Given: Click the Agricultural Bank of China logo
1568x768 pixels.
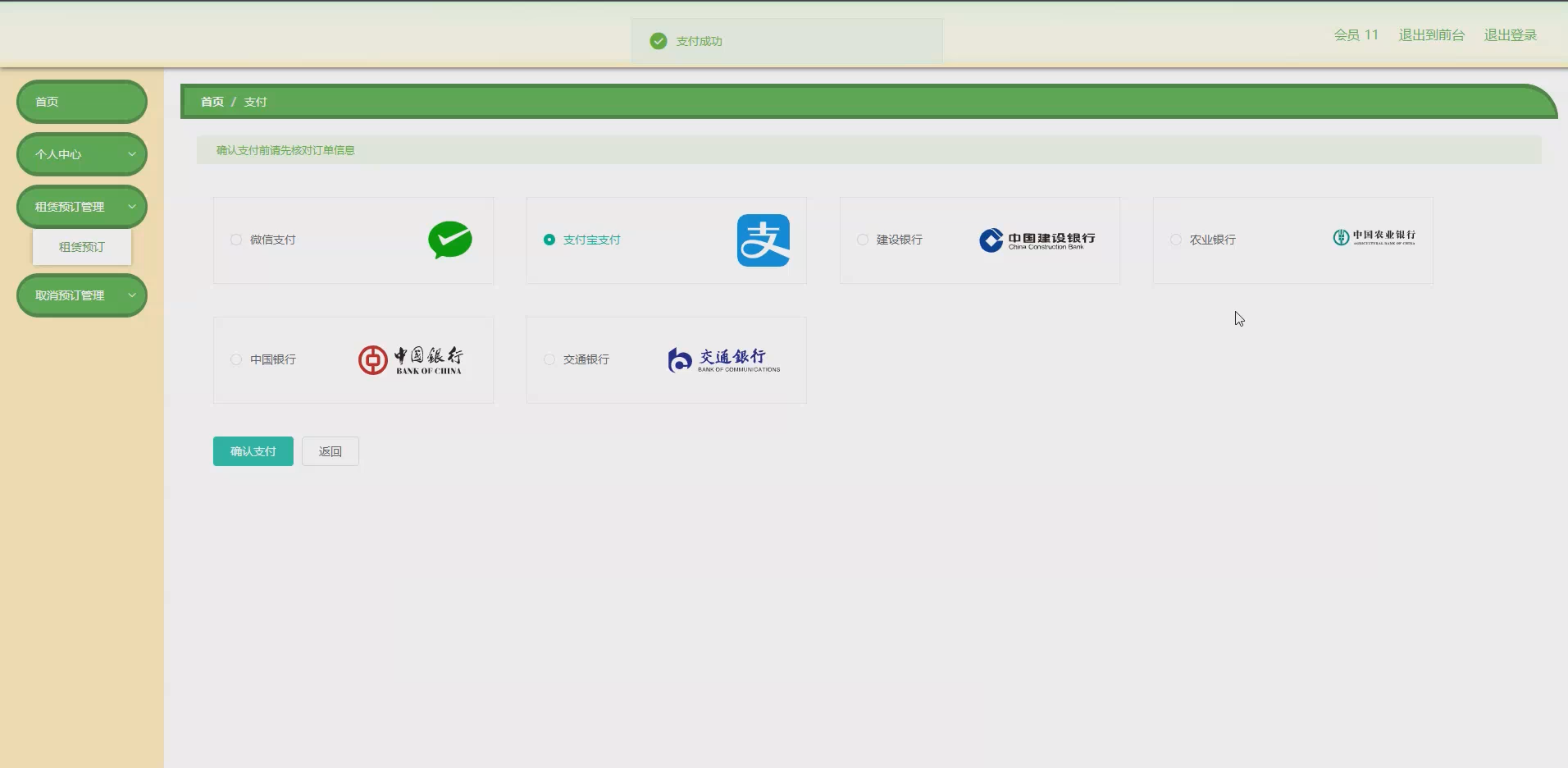Looking at the screenshot, I should pos(1374,237).
